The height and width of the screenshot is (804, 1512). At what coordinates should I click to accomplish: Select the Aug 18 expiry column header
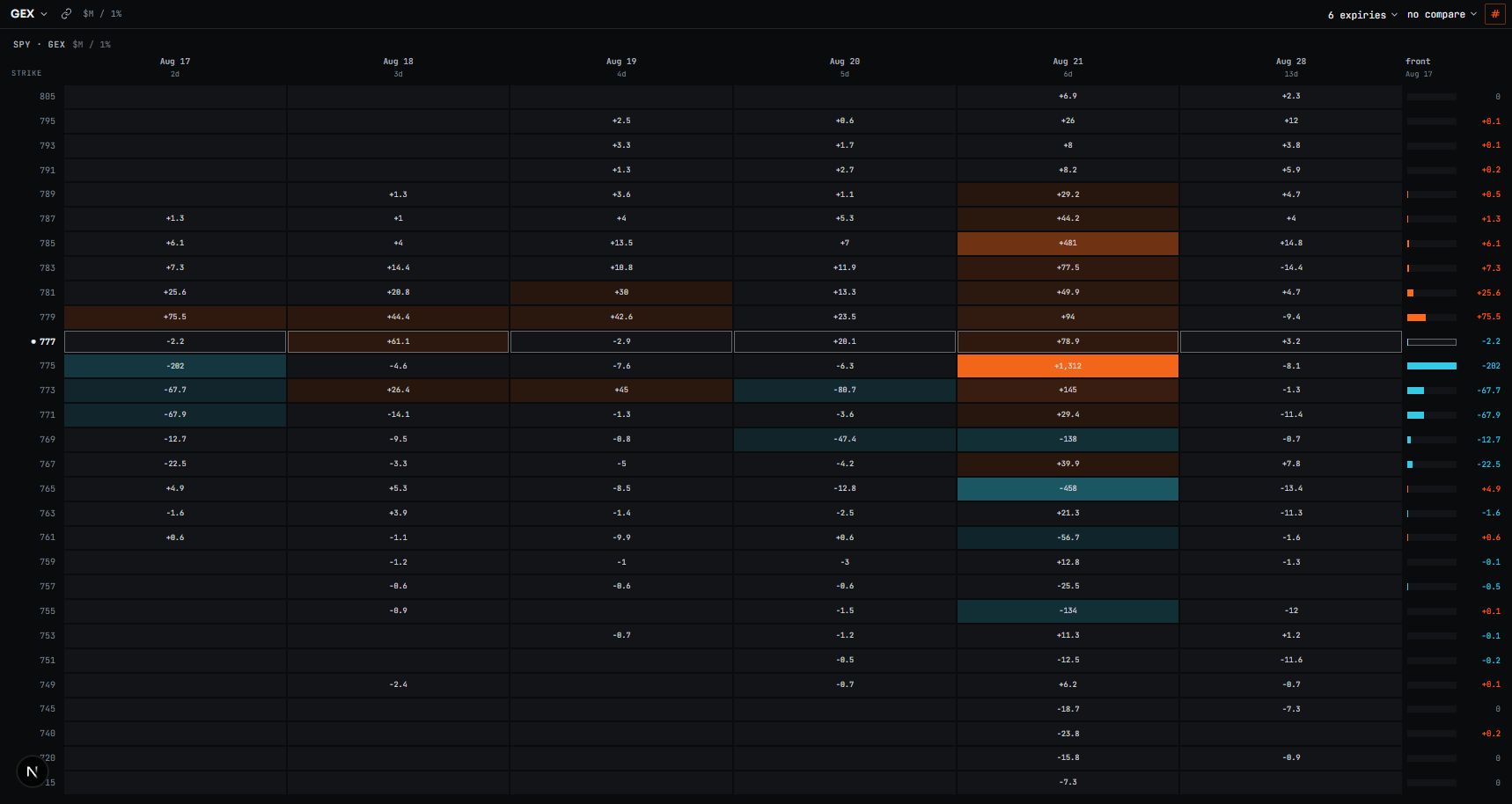coord(398,67)
